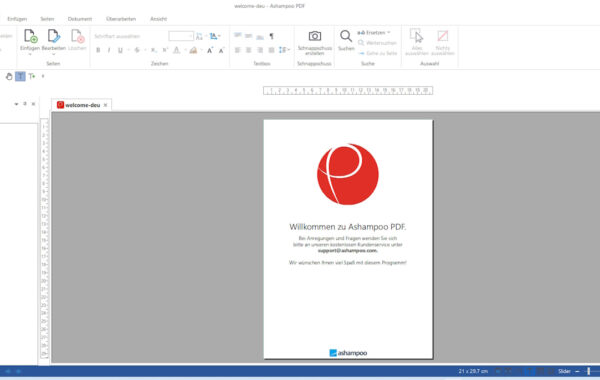
Task: Increase font size with larger A icon
Action: (x=210, y=50)
